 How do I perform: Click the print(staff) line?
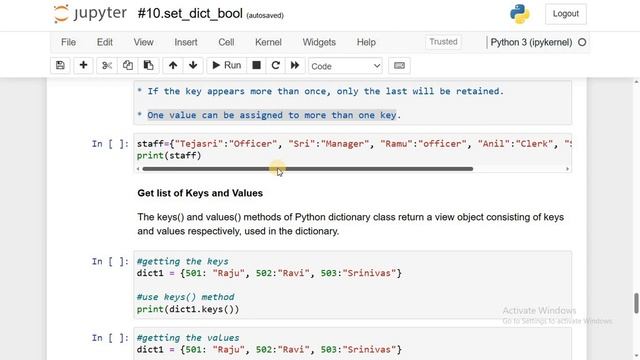[169, 156]
